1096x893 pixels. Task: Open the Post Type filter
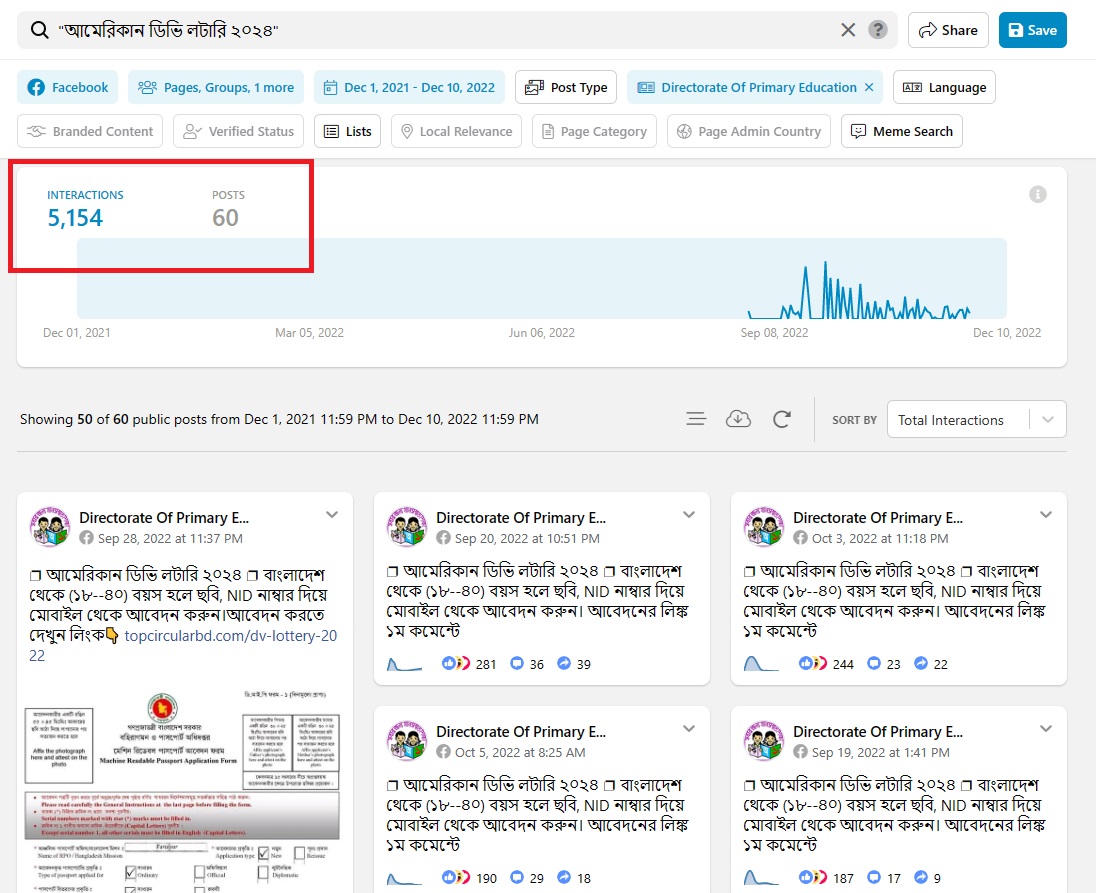pyautogui.click(x=566, y=87)
